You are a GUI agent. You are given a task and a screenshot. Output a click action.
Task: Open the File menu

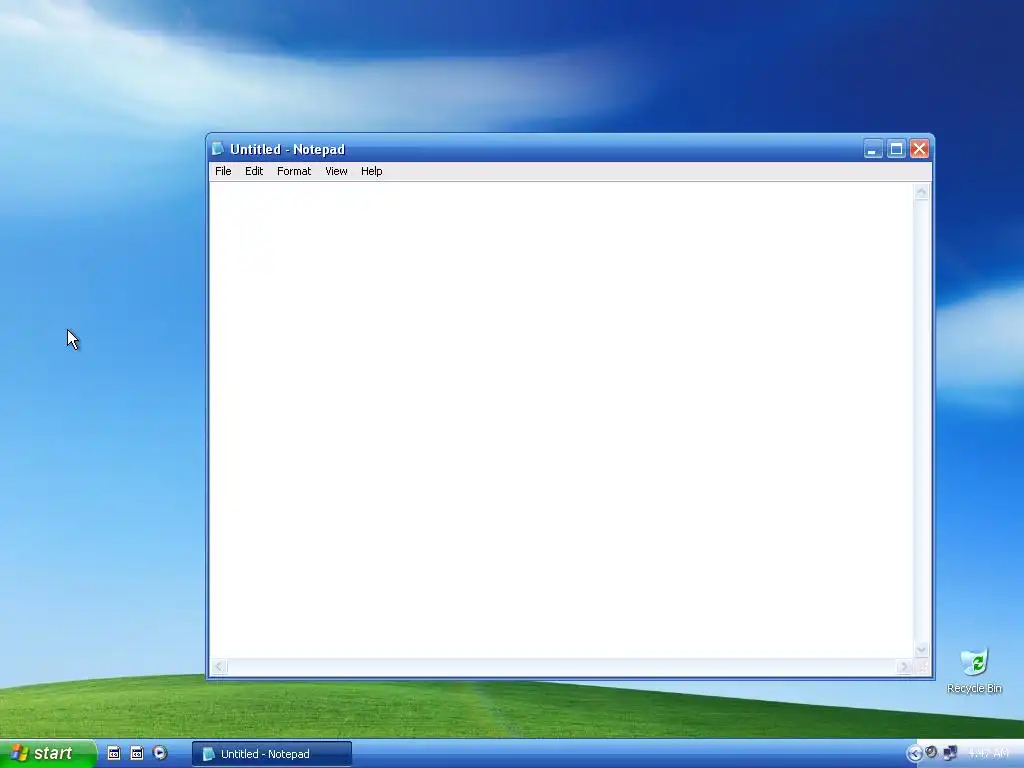(x=223, y=171)
